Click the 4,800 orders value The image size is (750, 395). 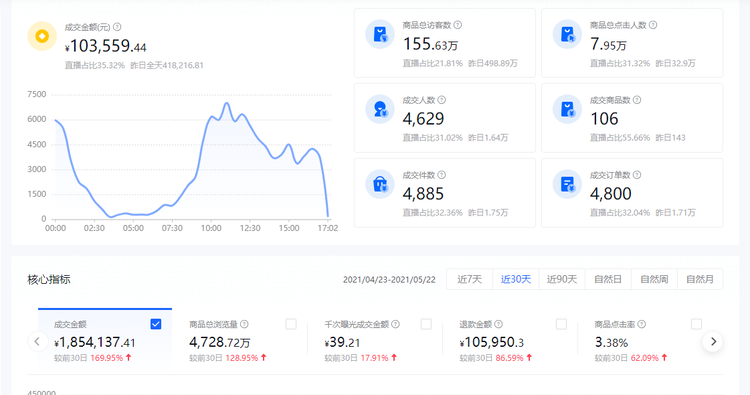(x=611, y=194)
